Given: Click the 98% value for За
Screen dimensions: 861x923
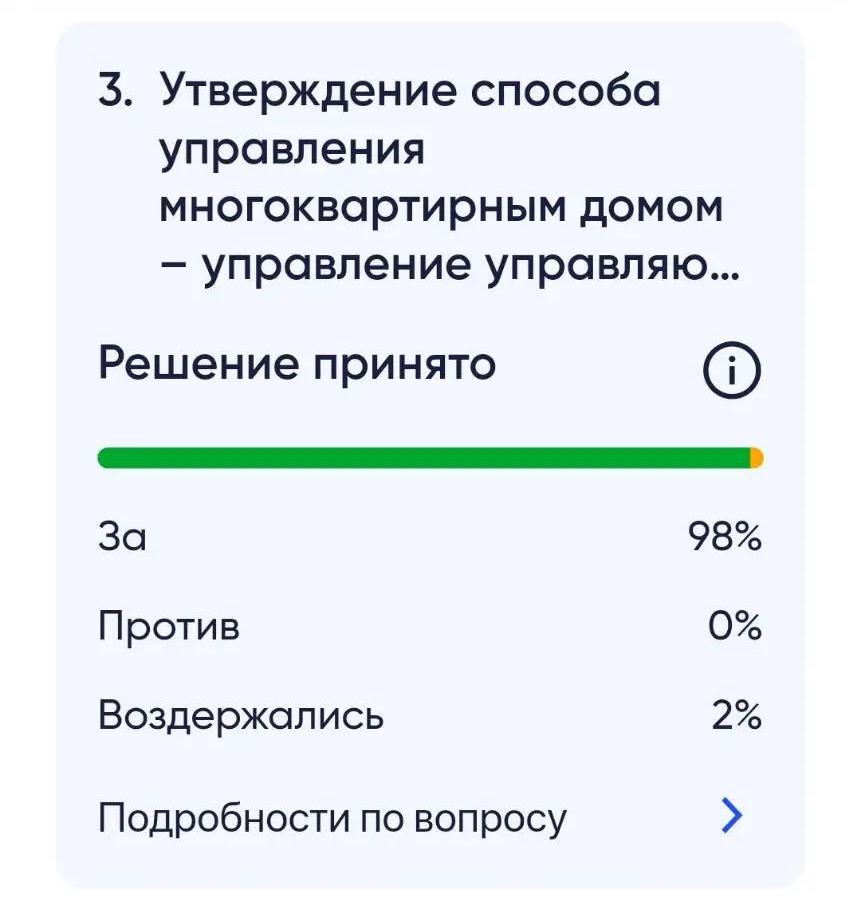Looking at the screenshot, I should (x=725, y=537).
